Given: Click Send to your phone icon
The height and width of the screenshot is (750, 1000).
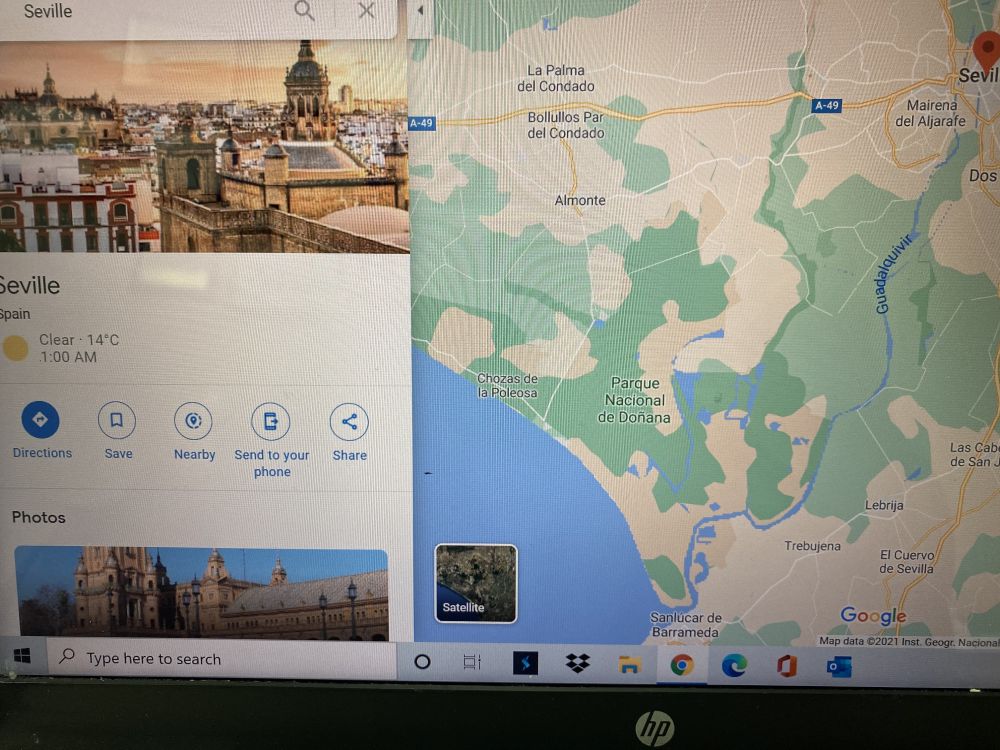Looking at the screenshot, I should tap(270, 422).
